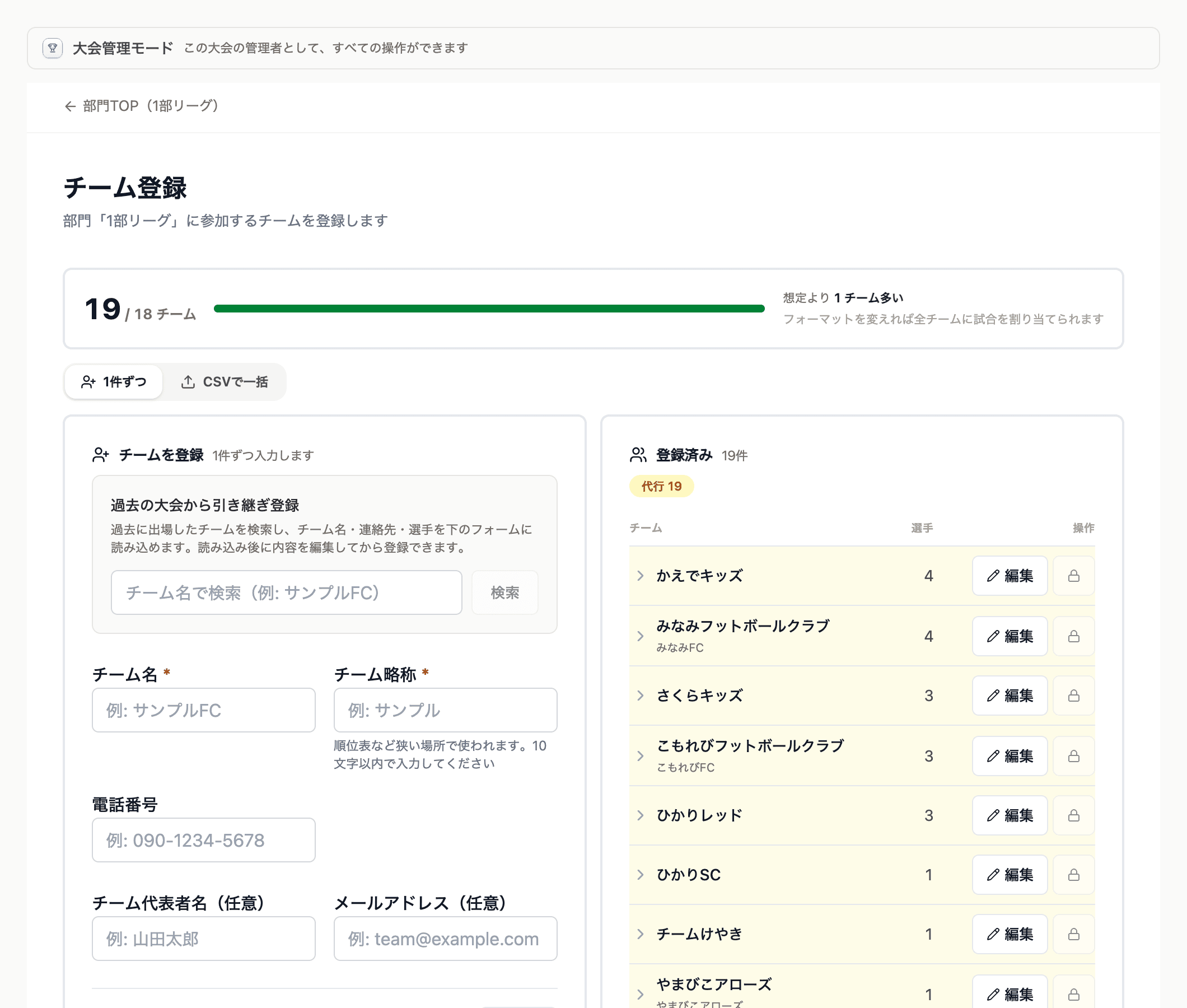Expand the こもれびフットボールクラブ row

point(641,756)
